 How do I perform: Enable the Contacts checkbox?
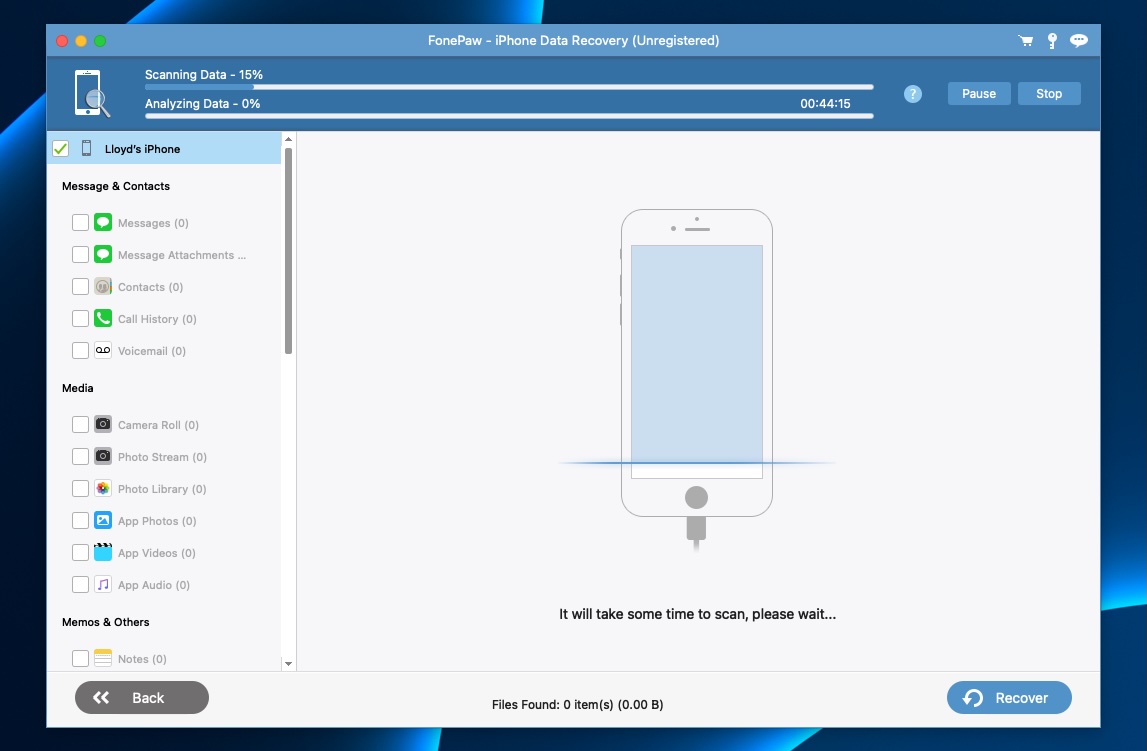(80, 287)
